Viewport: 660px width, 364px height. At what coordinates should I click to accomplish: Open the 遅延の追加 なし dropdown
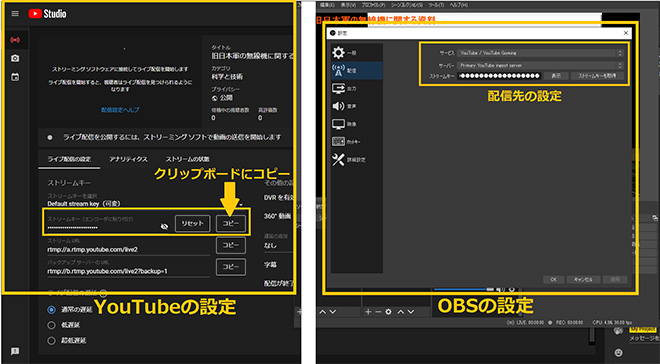[278, 245]
